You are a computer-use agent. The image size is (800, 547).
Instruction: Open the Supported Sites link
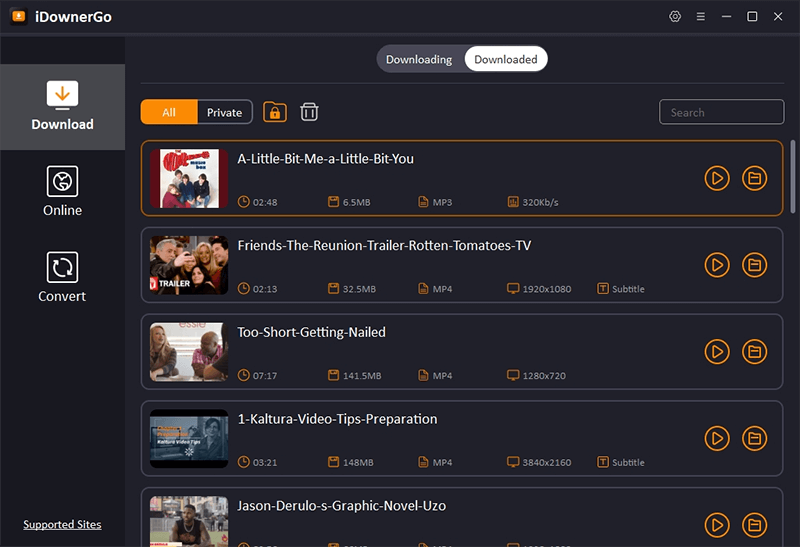(62, 525)
